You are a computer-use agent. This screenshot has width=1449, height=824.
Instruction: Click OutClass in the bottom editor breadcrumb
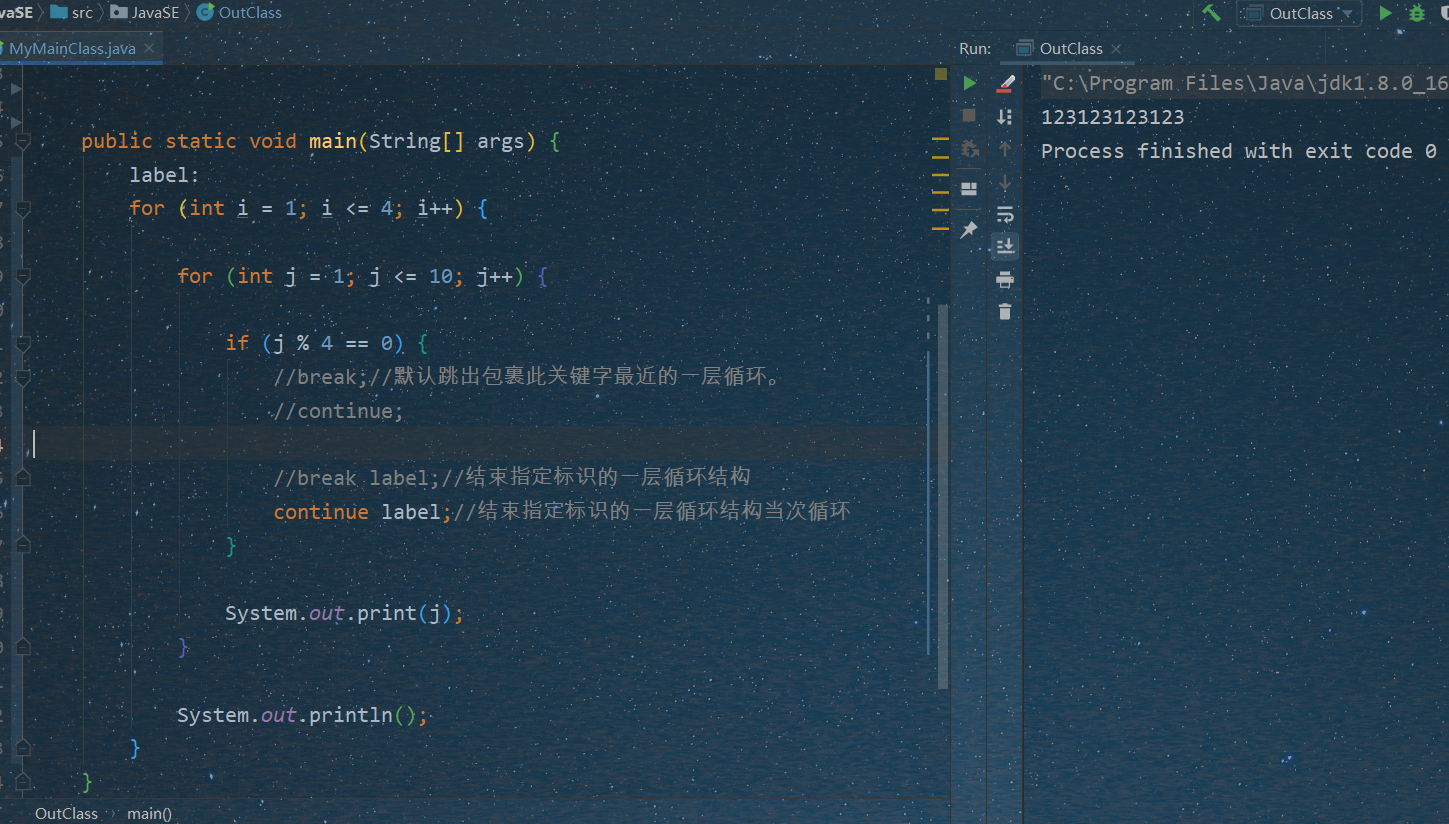point(66,814)
